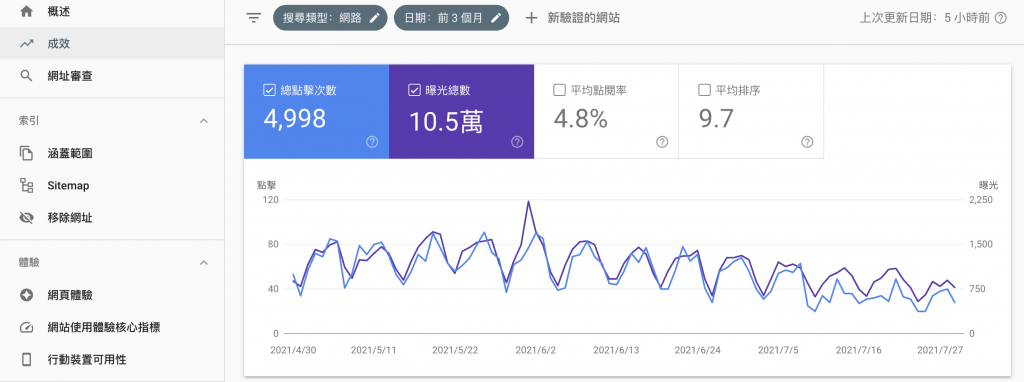This screenshot has width=1024, height=382.
Task: Enable the 平均點閱率 checkbox
Action: (559, 90)
